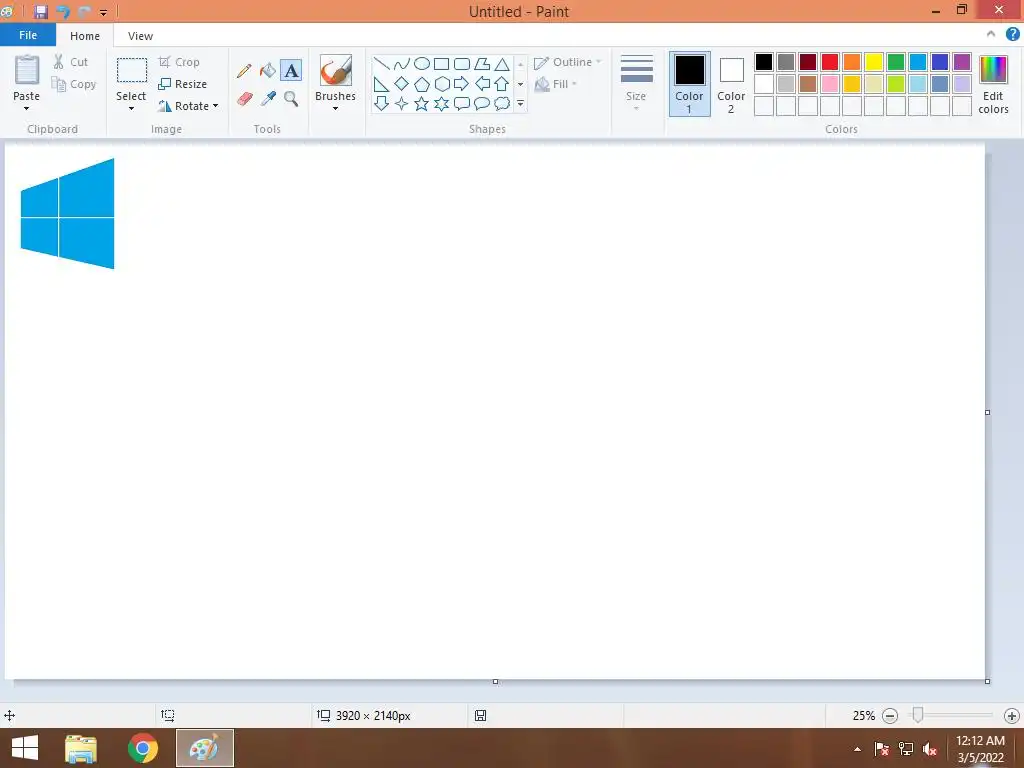1024x768 pixels.
Task: Switch to the View tab
Action: [x=140, y=36]
